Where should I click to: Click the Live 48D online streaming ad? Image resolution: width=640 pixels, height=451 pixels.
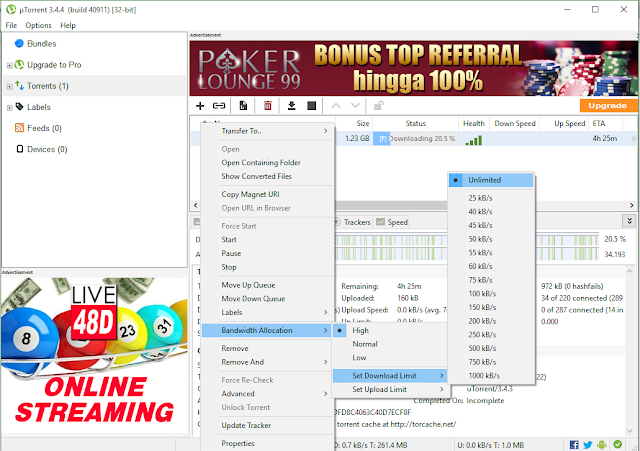(x=94, y=355)
